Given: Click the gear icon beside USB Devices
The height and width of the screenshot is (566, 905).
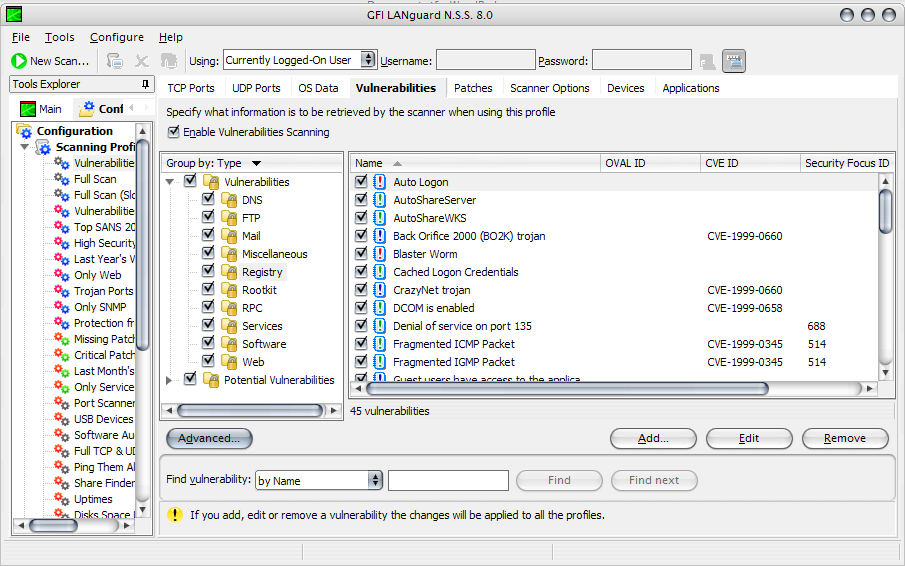Looking at the screenshot, I should [62, 419].
